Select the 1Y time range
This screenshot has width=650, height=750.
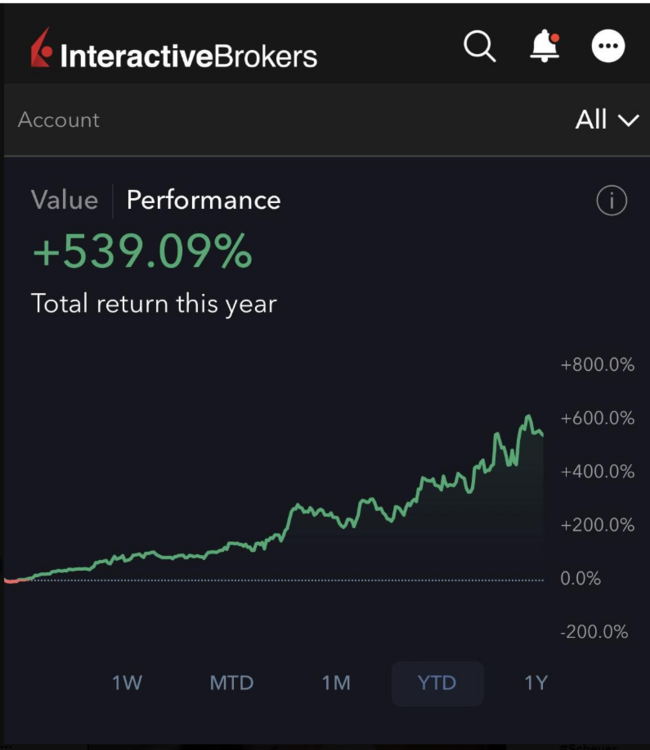click(x=536, y=683)
